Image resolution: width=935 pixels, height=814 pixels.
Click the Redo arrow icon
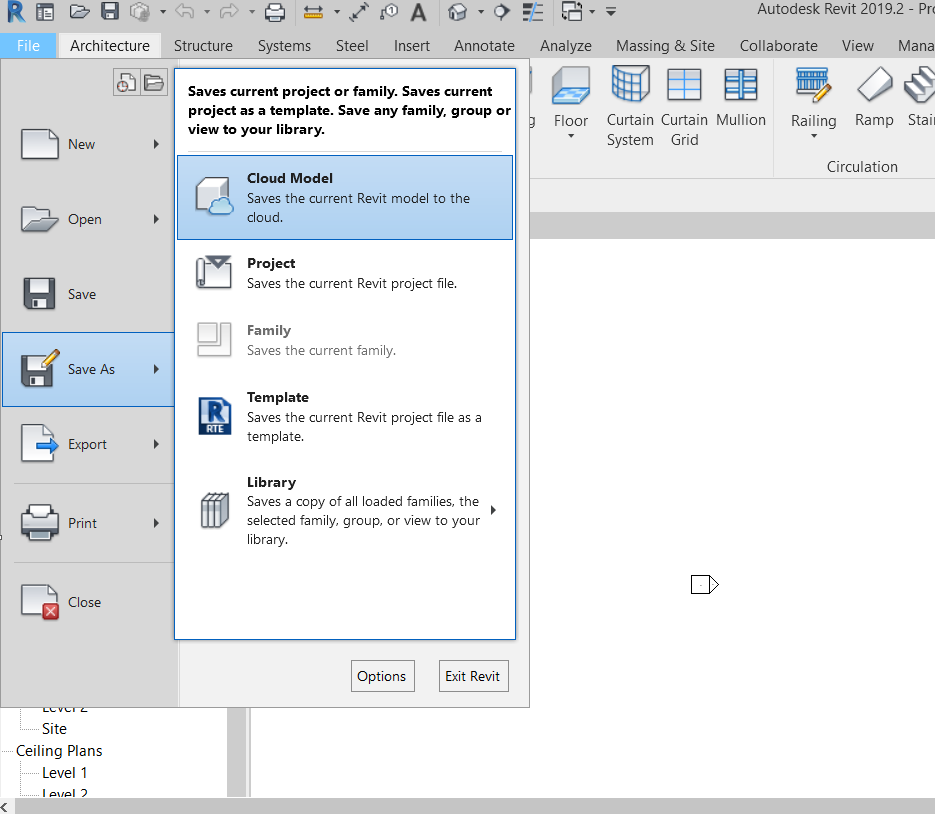229,11
